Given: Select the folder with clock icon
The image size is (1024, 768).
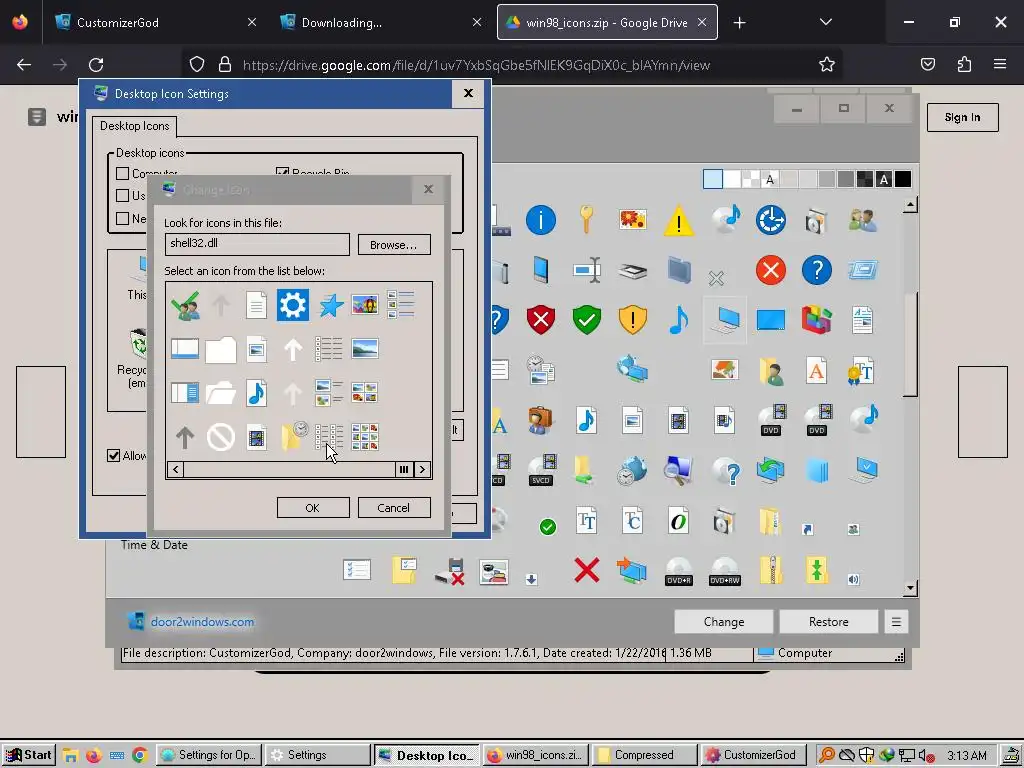Looking at the screenshot, I should pos(293,436).
